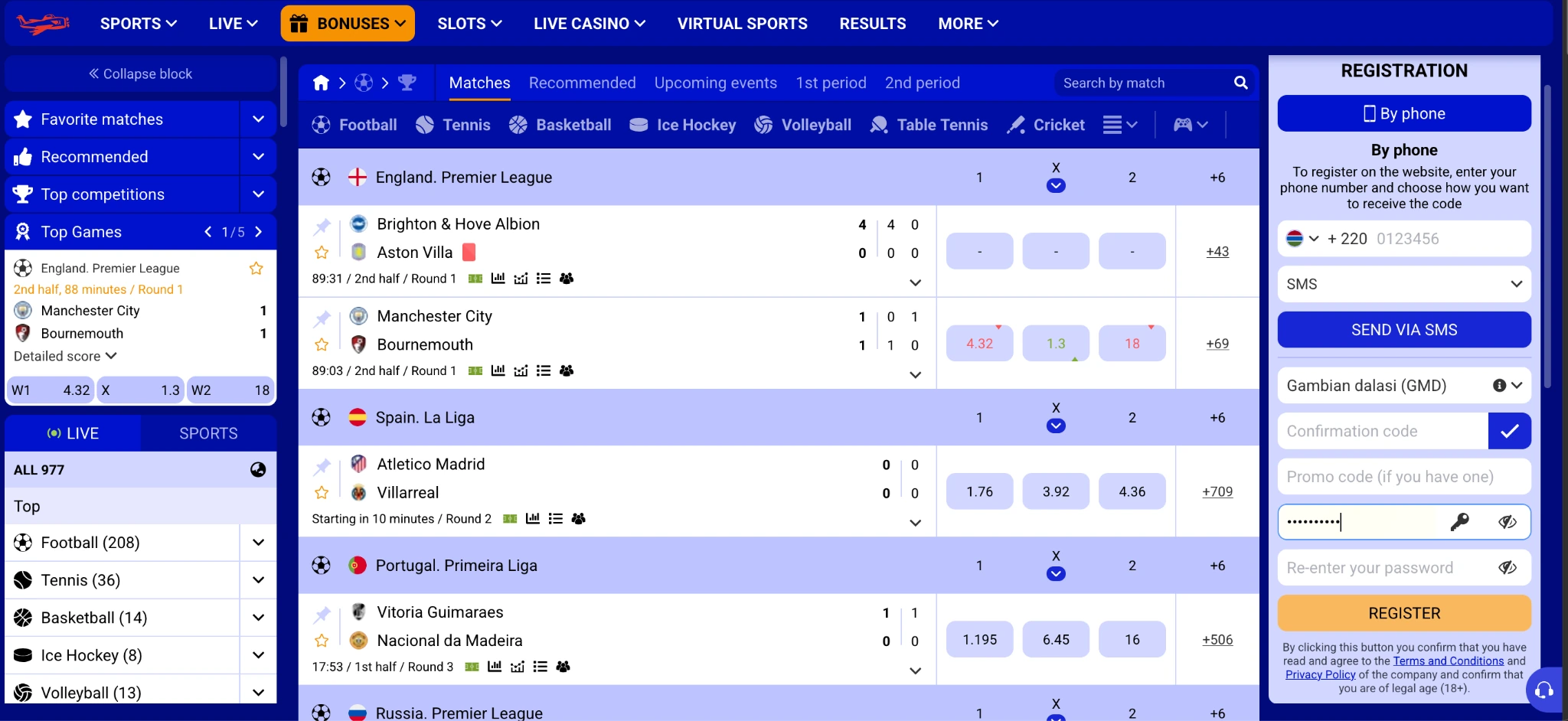The width and height of the screenshot is (1568, 721).
Task: Click the key icon in password field
Action: tap(1460, 522)
